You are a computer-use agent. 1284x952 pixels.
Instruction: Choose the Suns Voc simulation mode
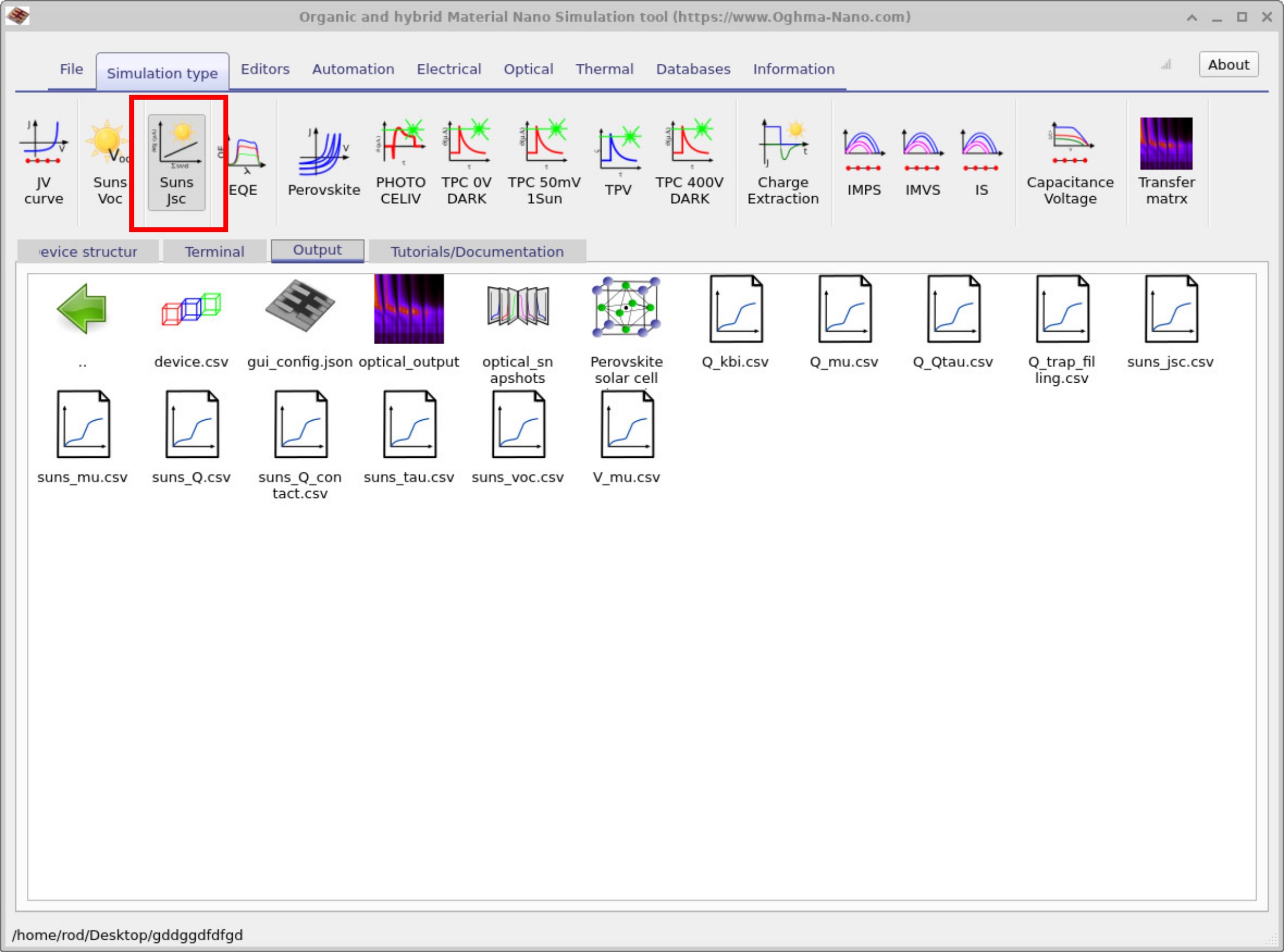pos(109,162)
